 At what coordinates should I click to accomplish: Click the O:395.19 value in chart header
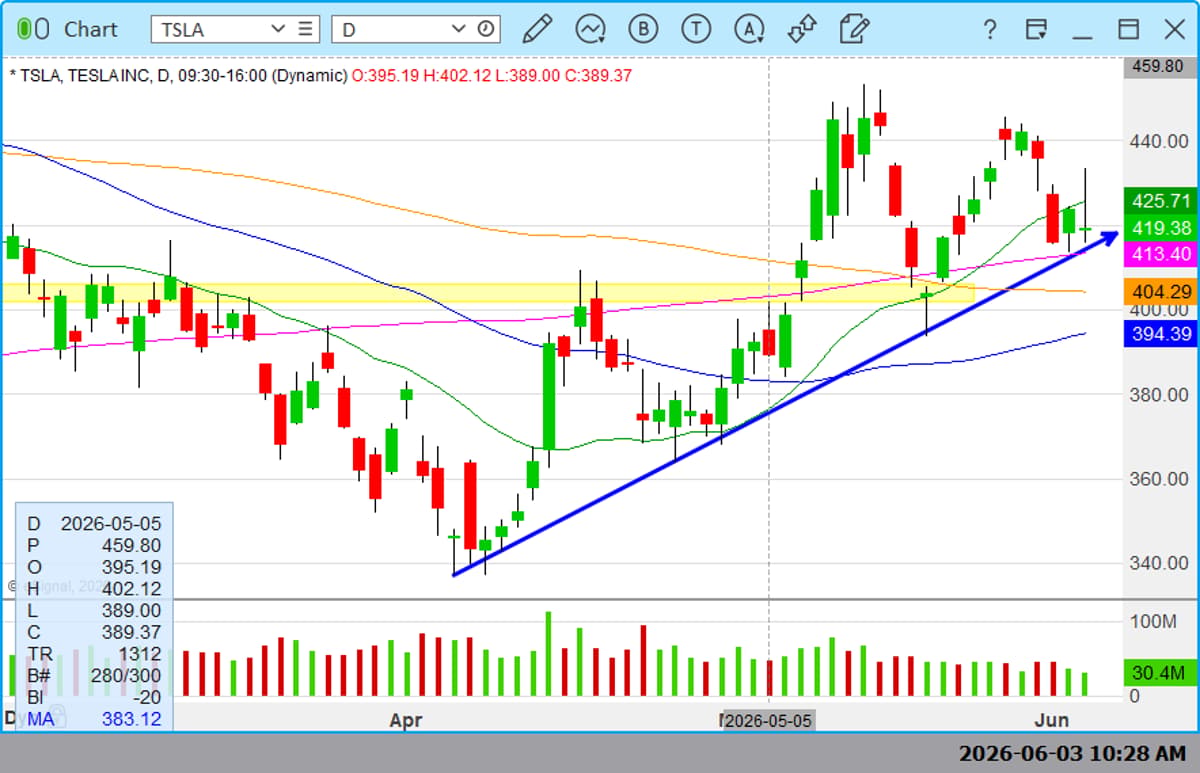click(x=385, y=75)
